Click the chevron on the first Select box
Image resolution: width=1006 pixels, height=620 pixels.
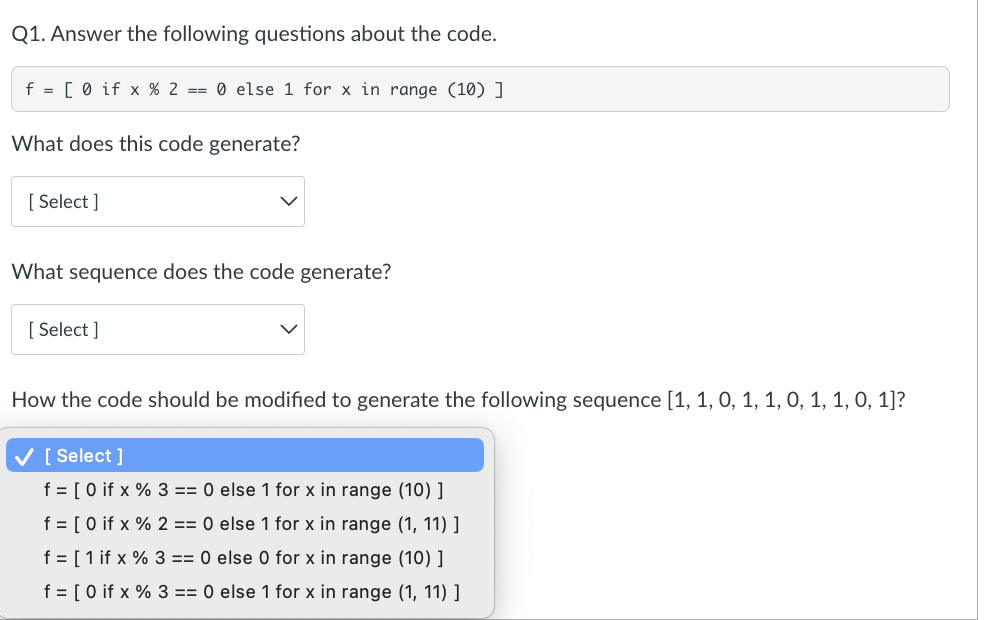click(288, 201)
